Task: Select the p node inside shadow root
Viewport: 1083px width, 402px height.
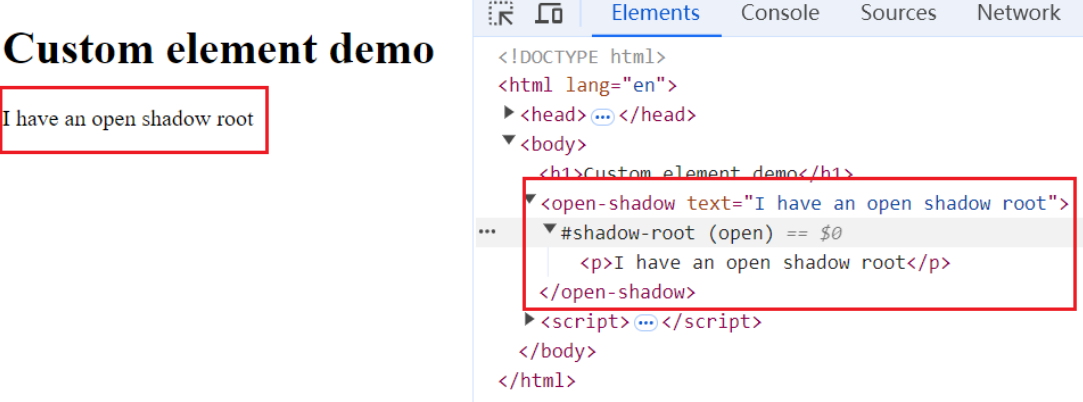Action: (765, 263)
